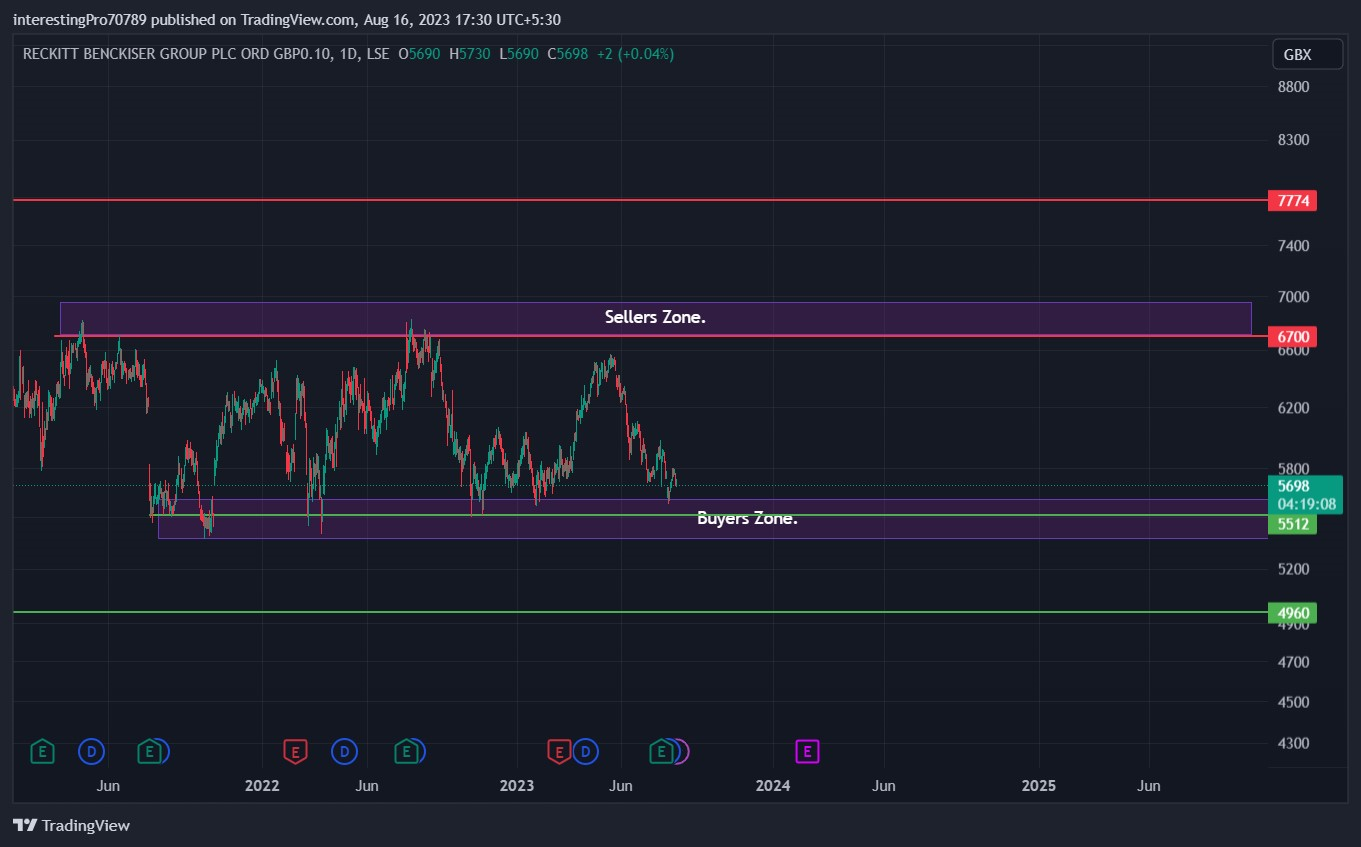Viewport: 1361px width, 847px height.
Task: Click the close value C5698
Action: click(x=567, y=54)
